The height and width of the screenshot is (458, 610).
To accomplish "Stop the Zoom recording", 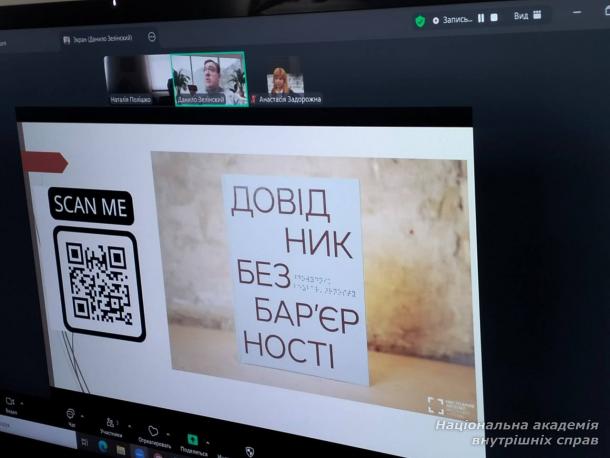I will coord(494,18).
